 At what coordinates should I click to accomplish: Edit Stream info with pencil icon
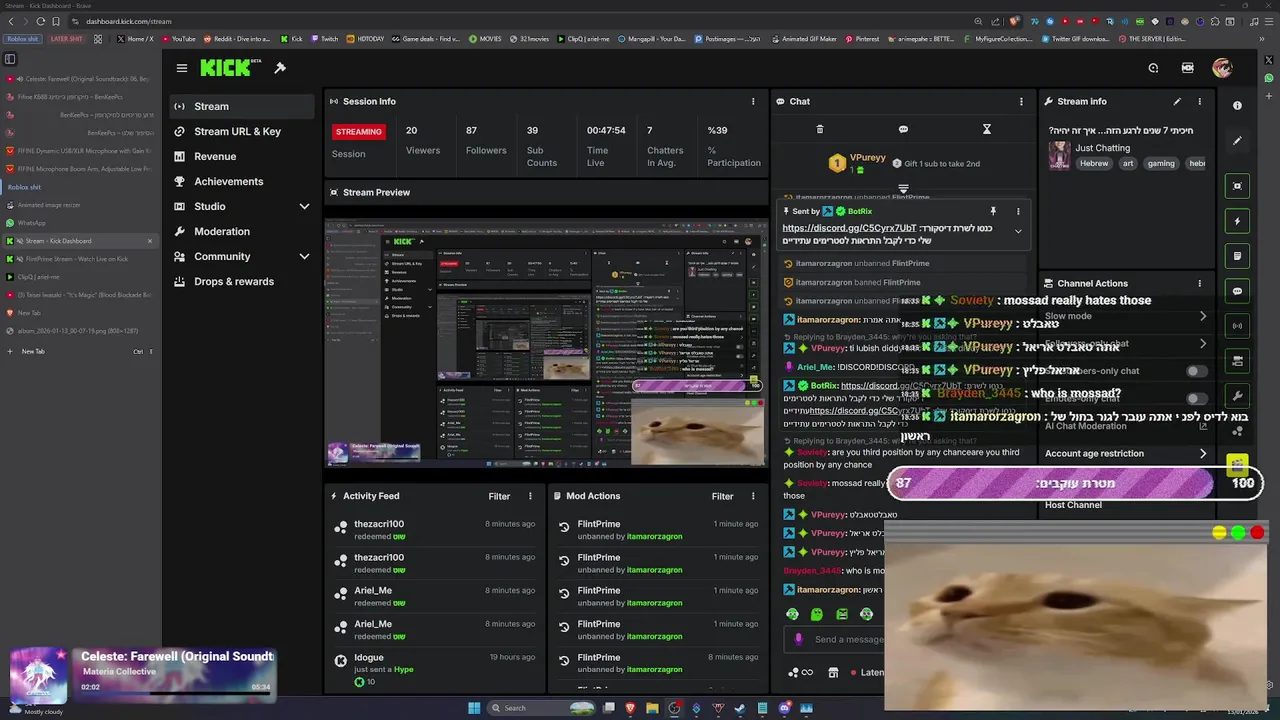click(1177, 101)
